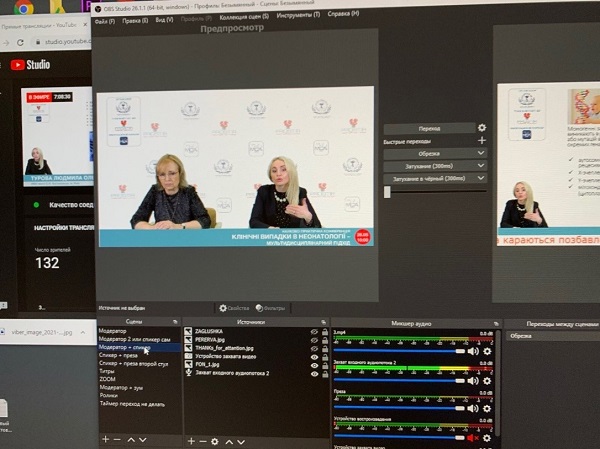Open Затухание (300ms) quick transition dropdown
This screenshot has height=449, width=600.
point(435,166)
